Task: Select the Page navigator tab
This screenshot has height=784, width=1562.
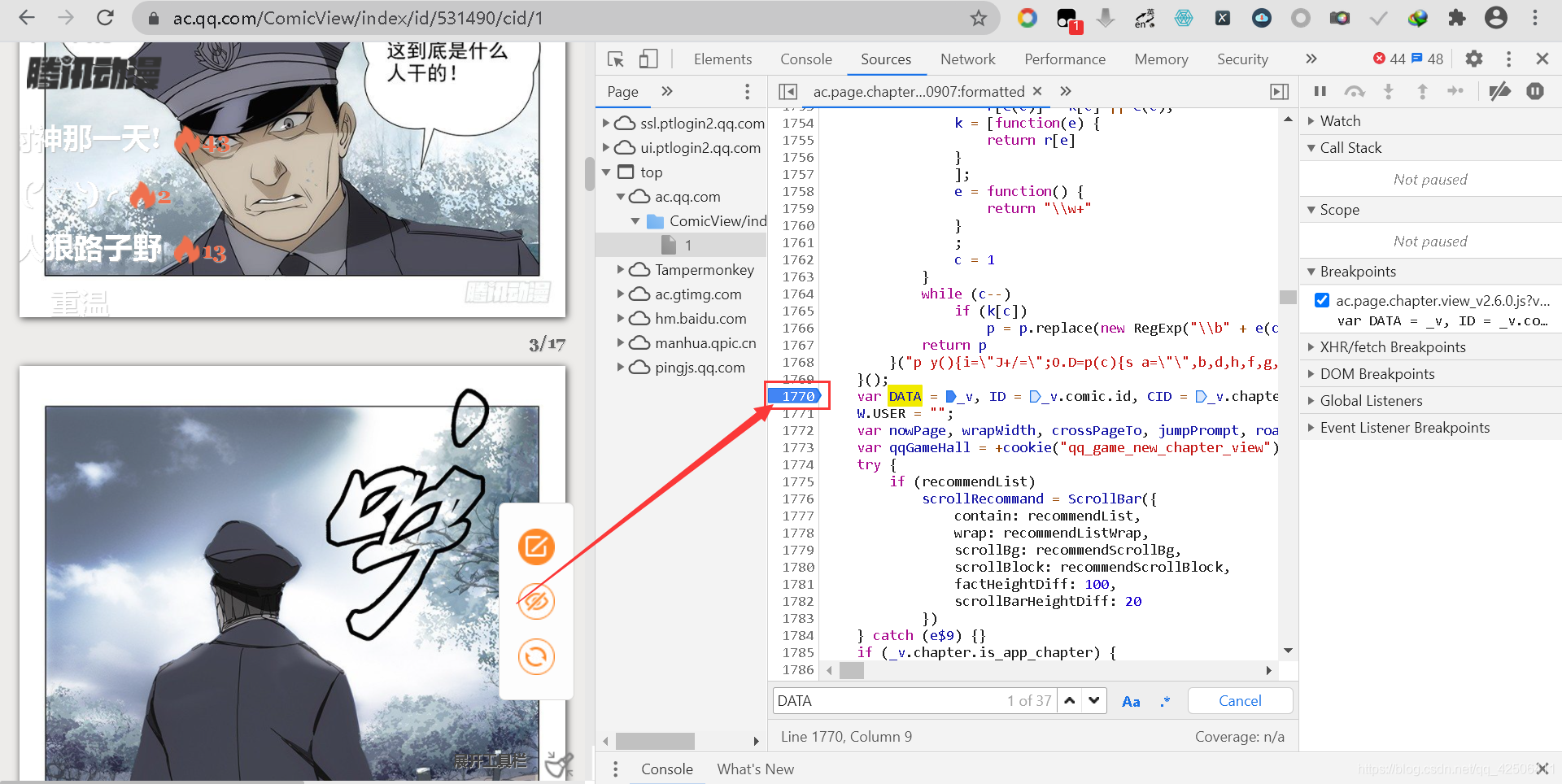Action: pos(622,91)
